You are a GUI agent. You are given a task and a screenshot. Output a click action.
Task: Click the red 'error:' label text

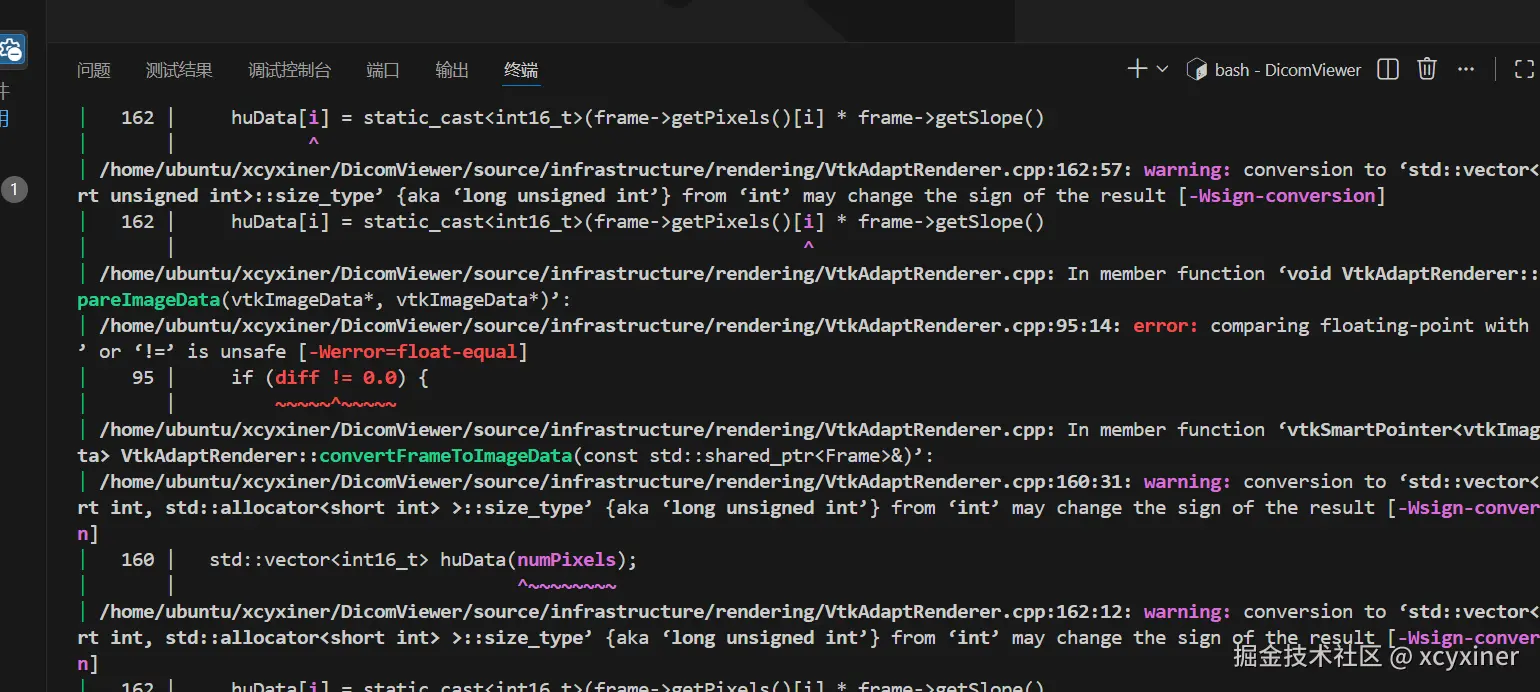pos(1166,326)
